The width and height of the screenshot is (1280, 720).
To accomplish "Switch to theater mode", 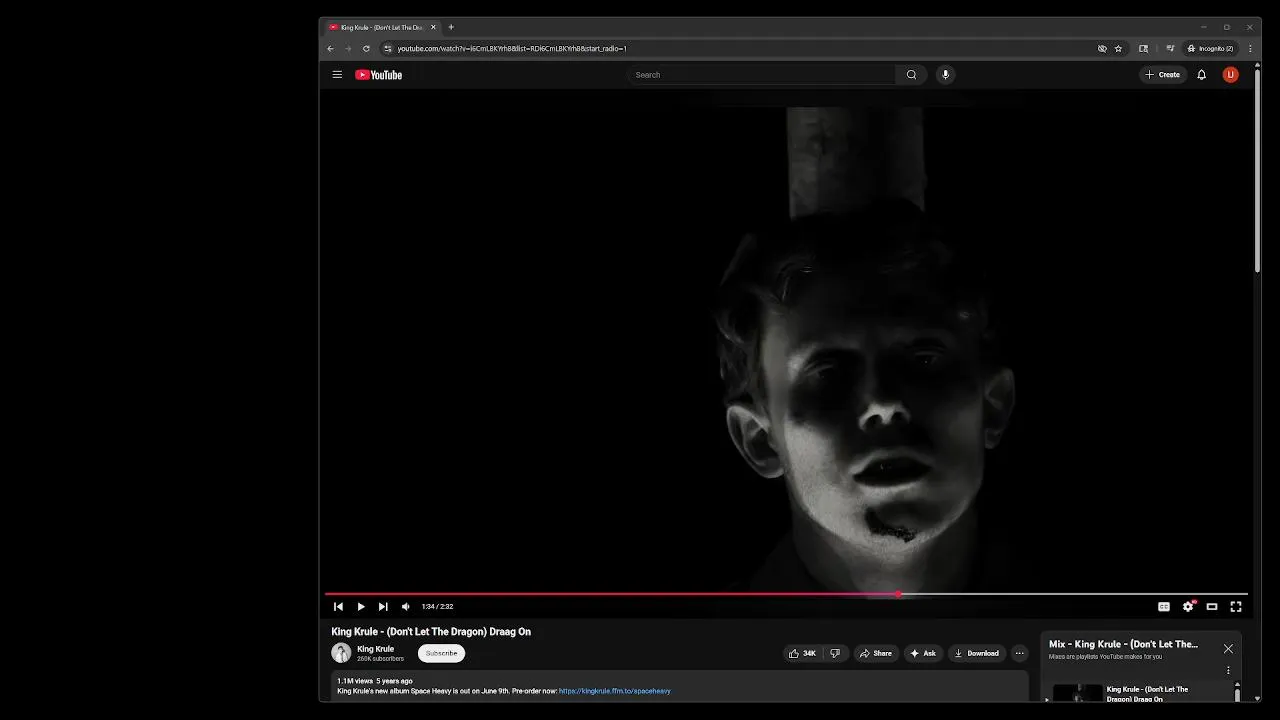I will (x=1212, y=607).
